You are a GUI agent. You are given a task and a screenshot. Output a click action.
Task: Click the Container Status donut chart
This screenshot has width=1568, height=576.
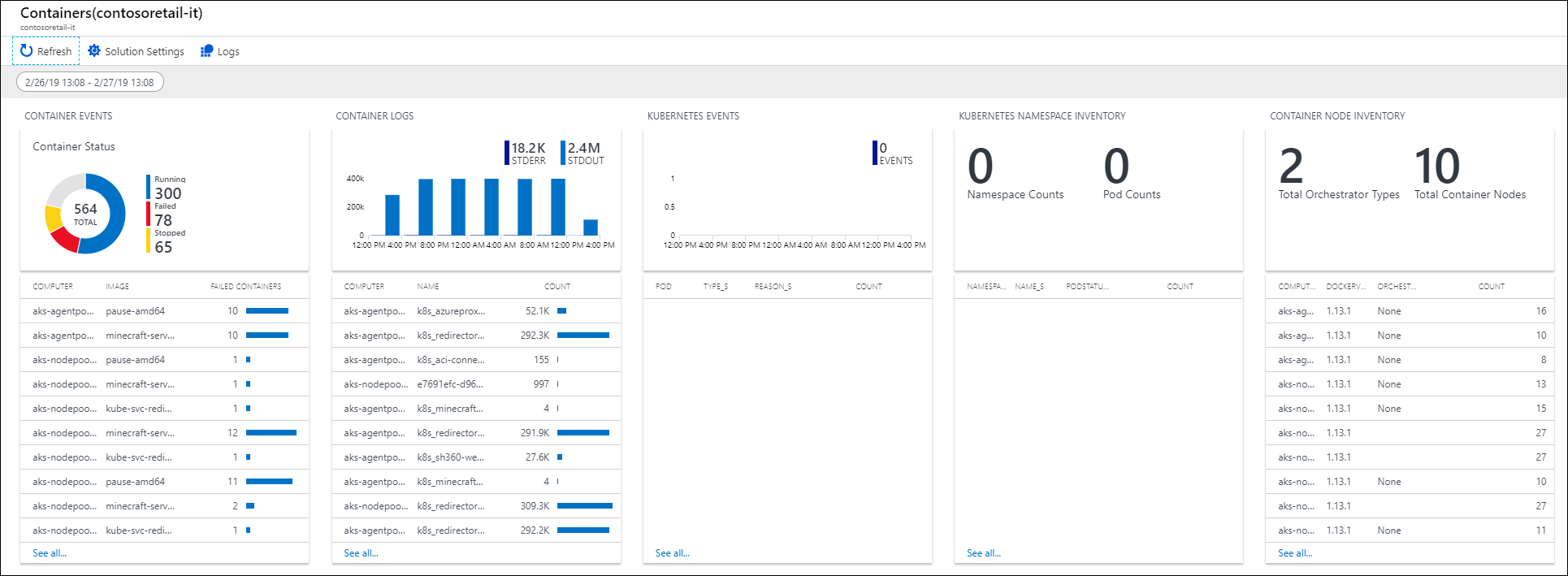[x=85, y=214]
